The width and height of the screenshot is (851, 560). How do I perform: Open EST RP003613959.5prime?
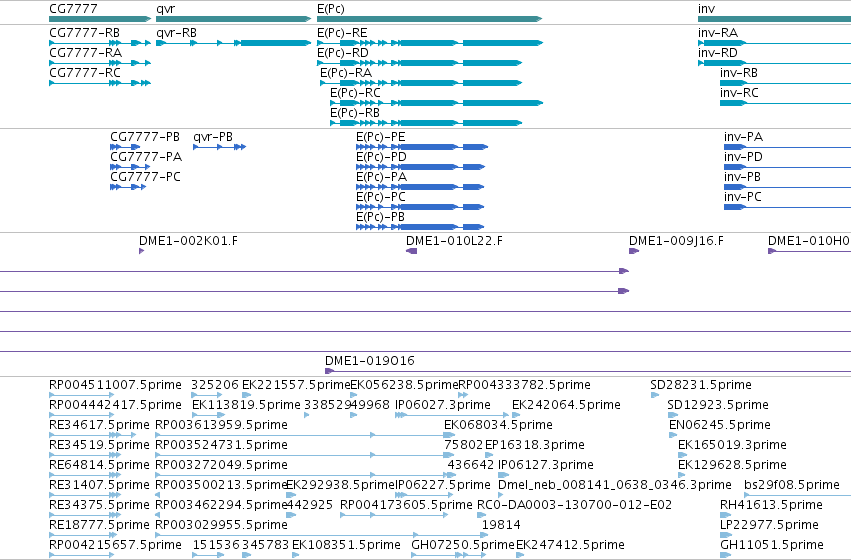pyautogui.click(x=305, y=435)
